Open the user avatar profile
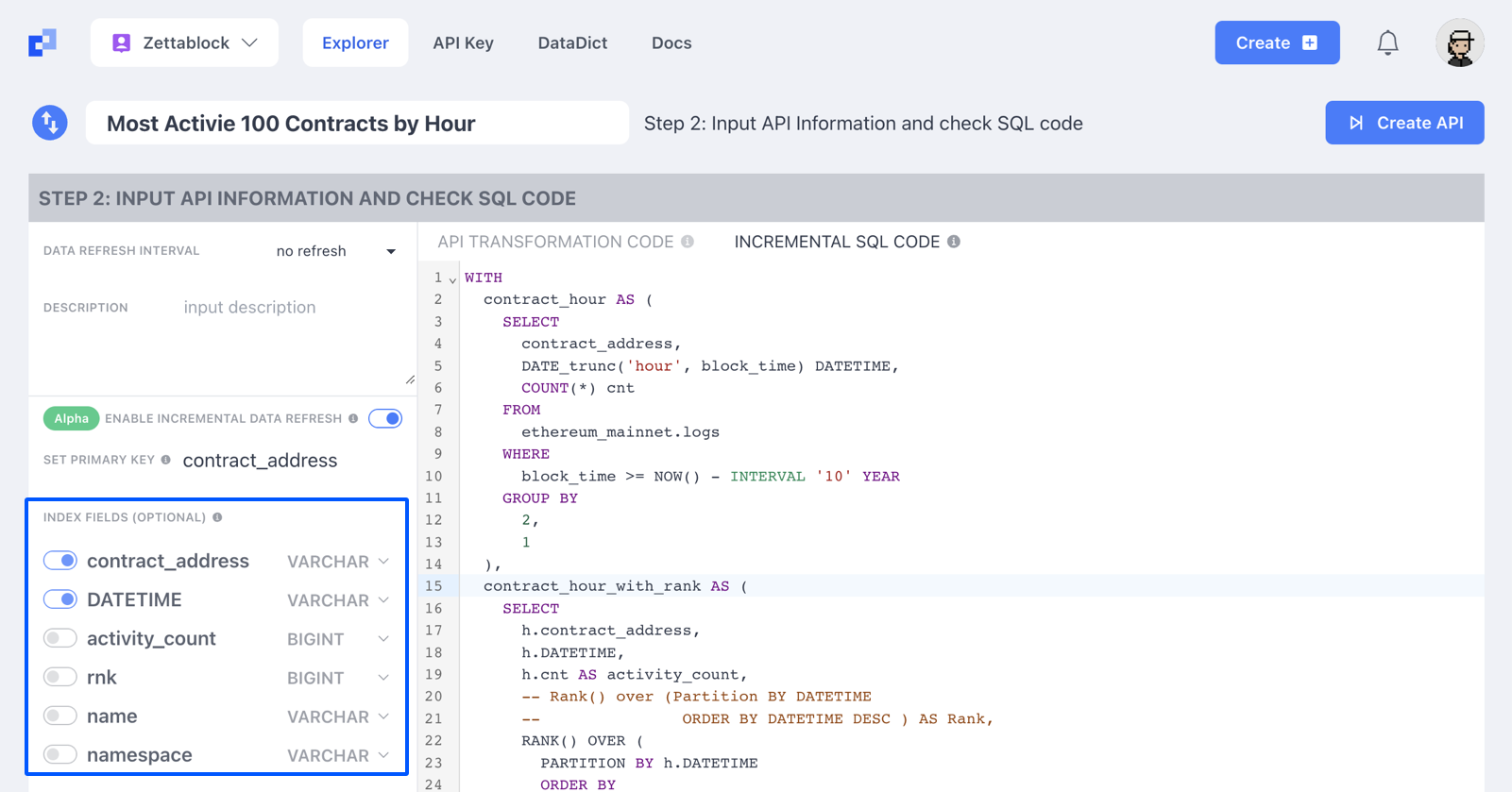The height and width of the screenshot is (792, 1512). (1459, 42)
